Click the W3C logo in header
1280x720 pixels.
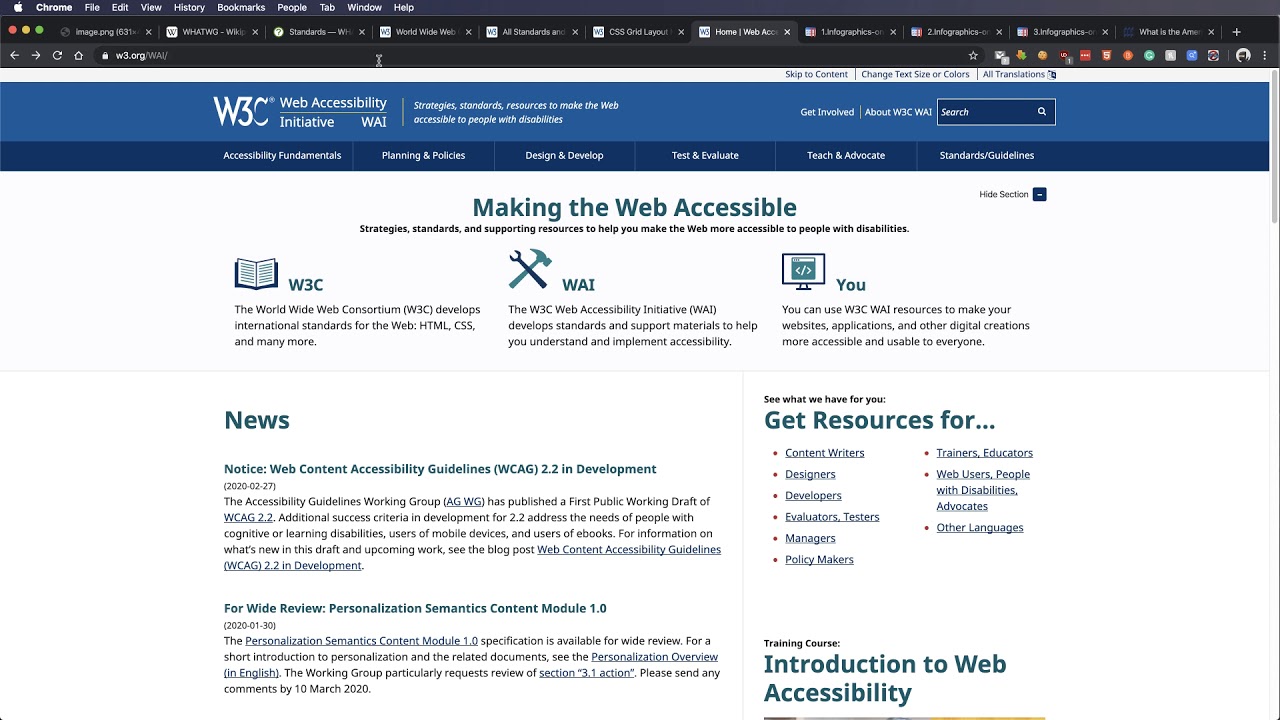[243, 112]
